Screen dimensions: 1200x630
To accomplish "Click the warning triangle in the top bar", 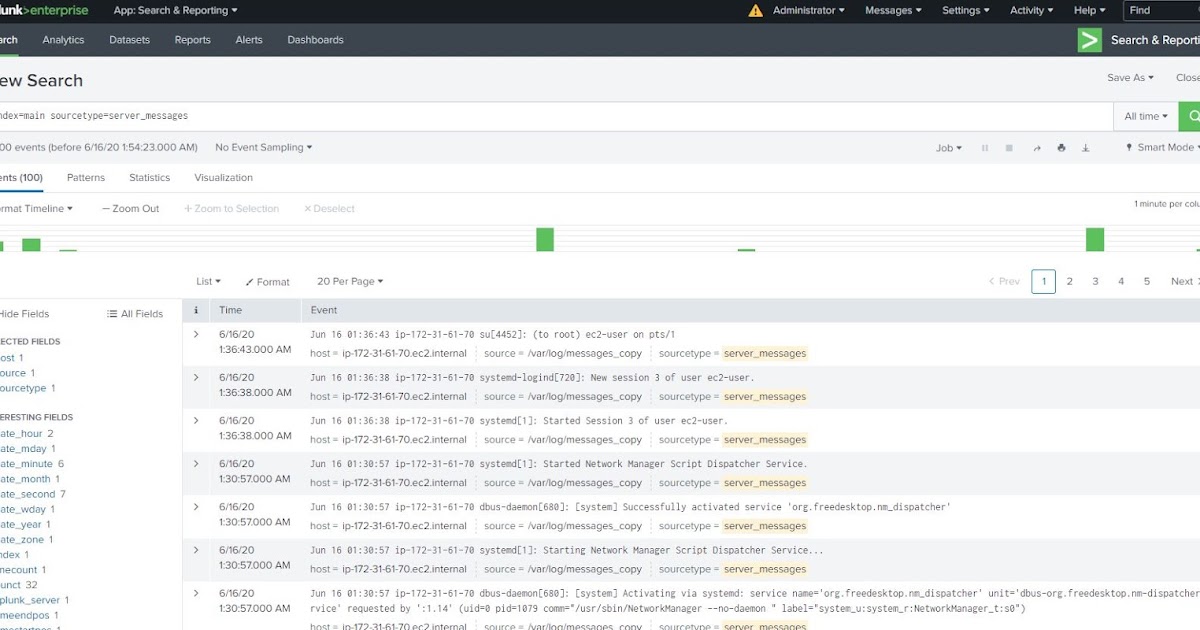I will coord(753,10).
